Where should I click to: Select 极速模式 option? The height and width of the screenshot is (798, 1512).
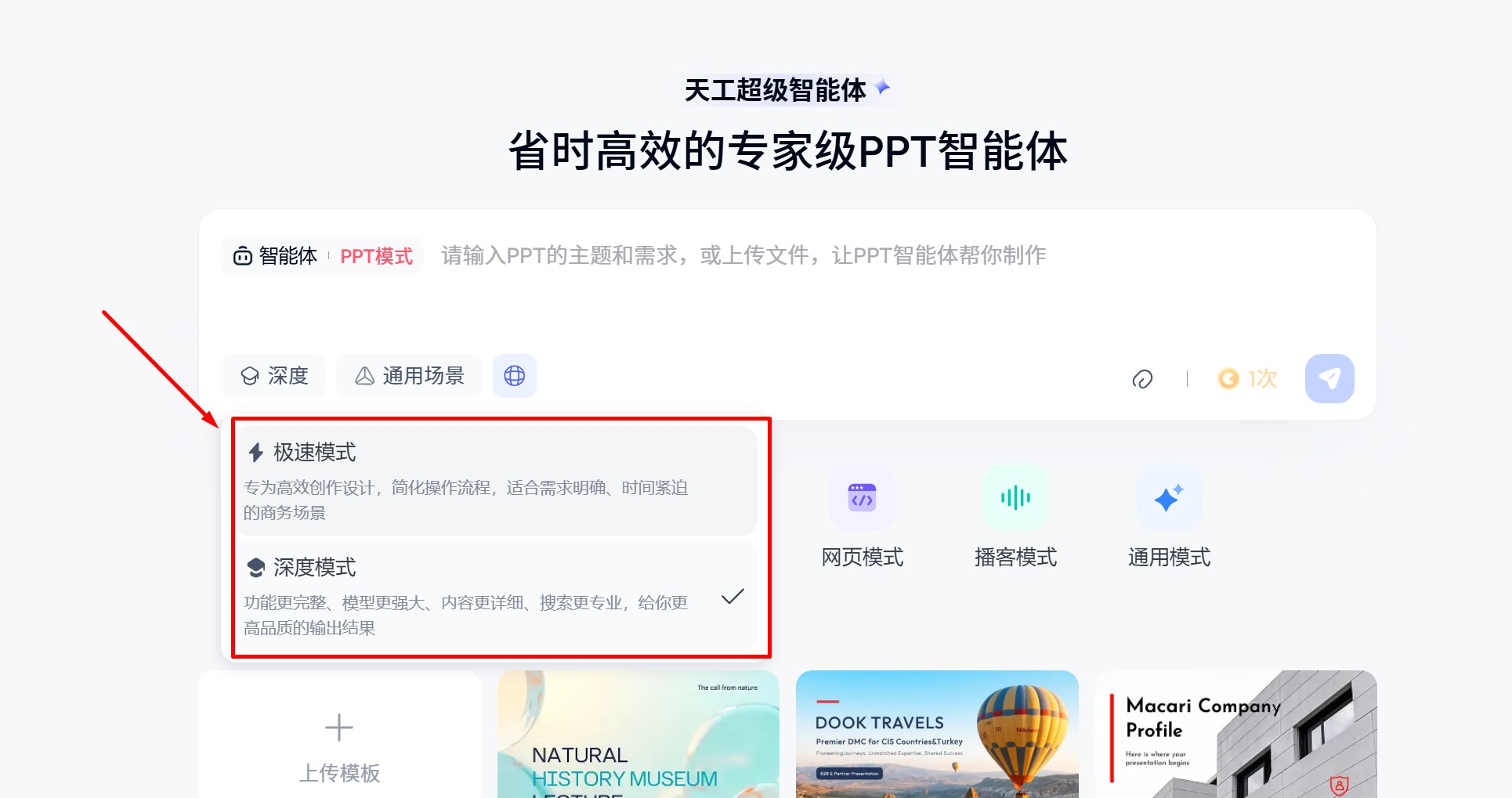point(497,481)
